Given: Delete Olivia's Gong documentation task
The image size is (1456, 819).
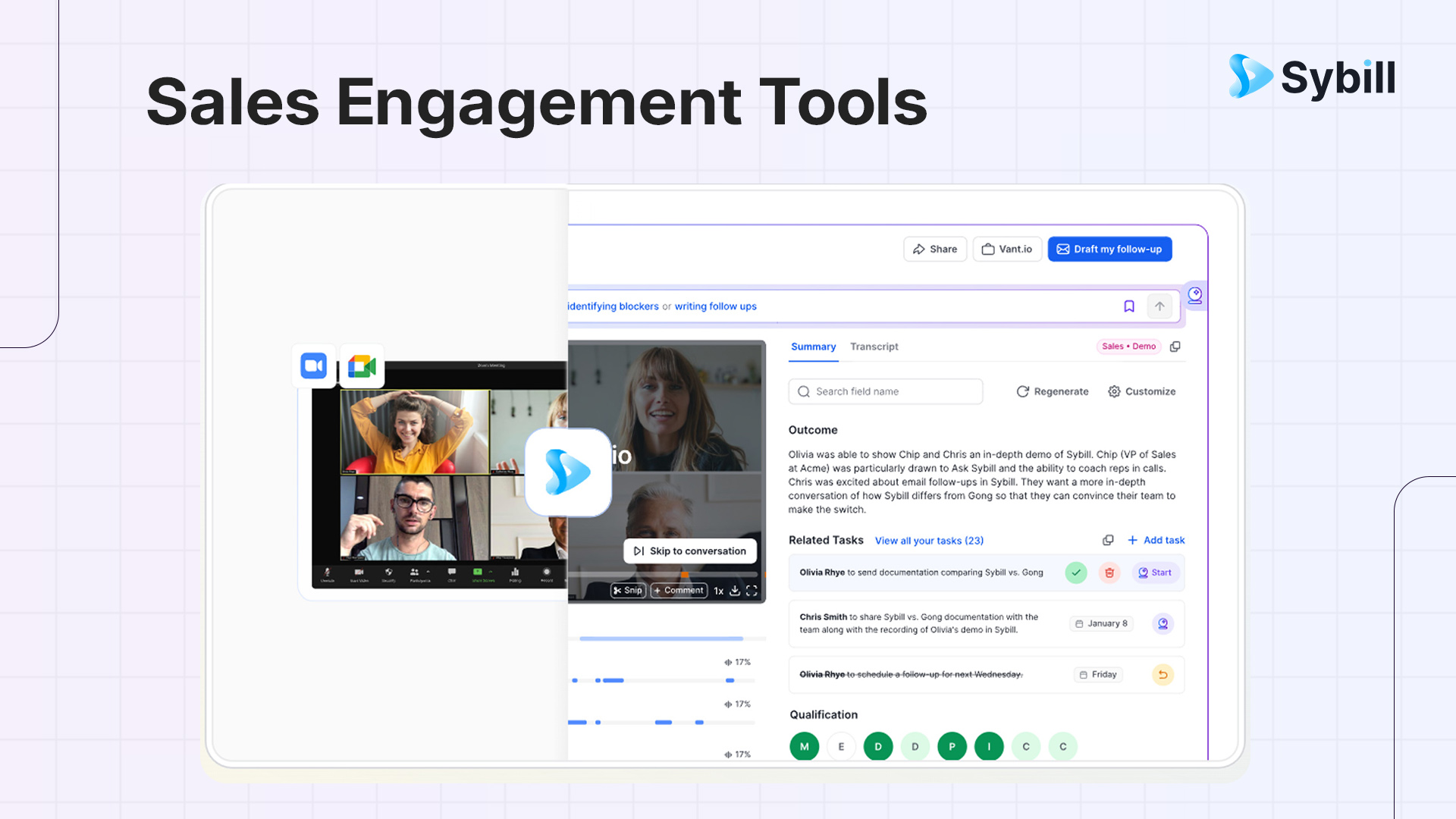Looking at the screenshot, I should point(1109,573).
